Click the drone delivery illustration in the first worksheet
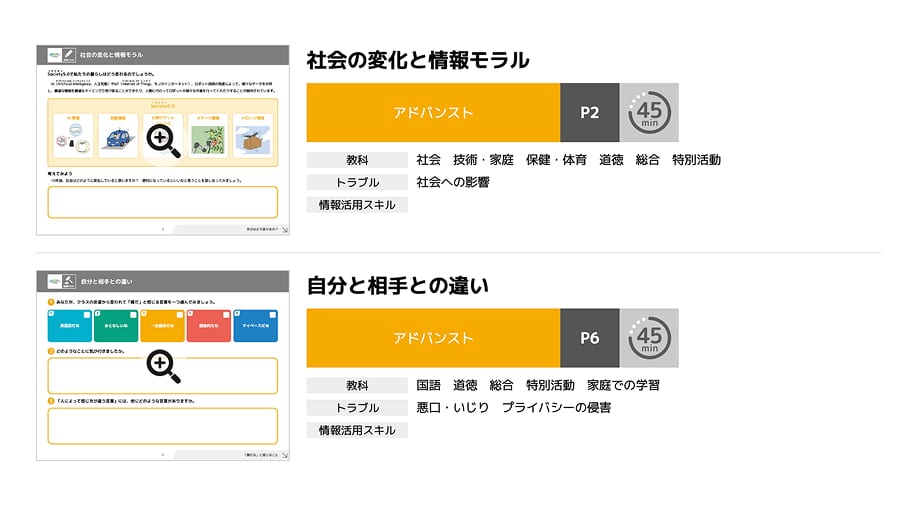 (253, 140)
